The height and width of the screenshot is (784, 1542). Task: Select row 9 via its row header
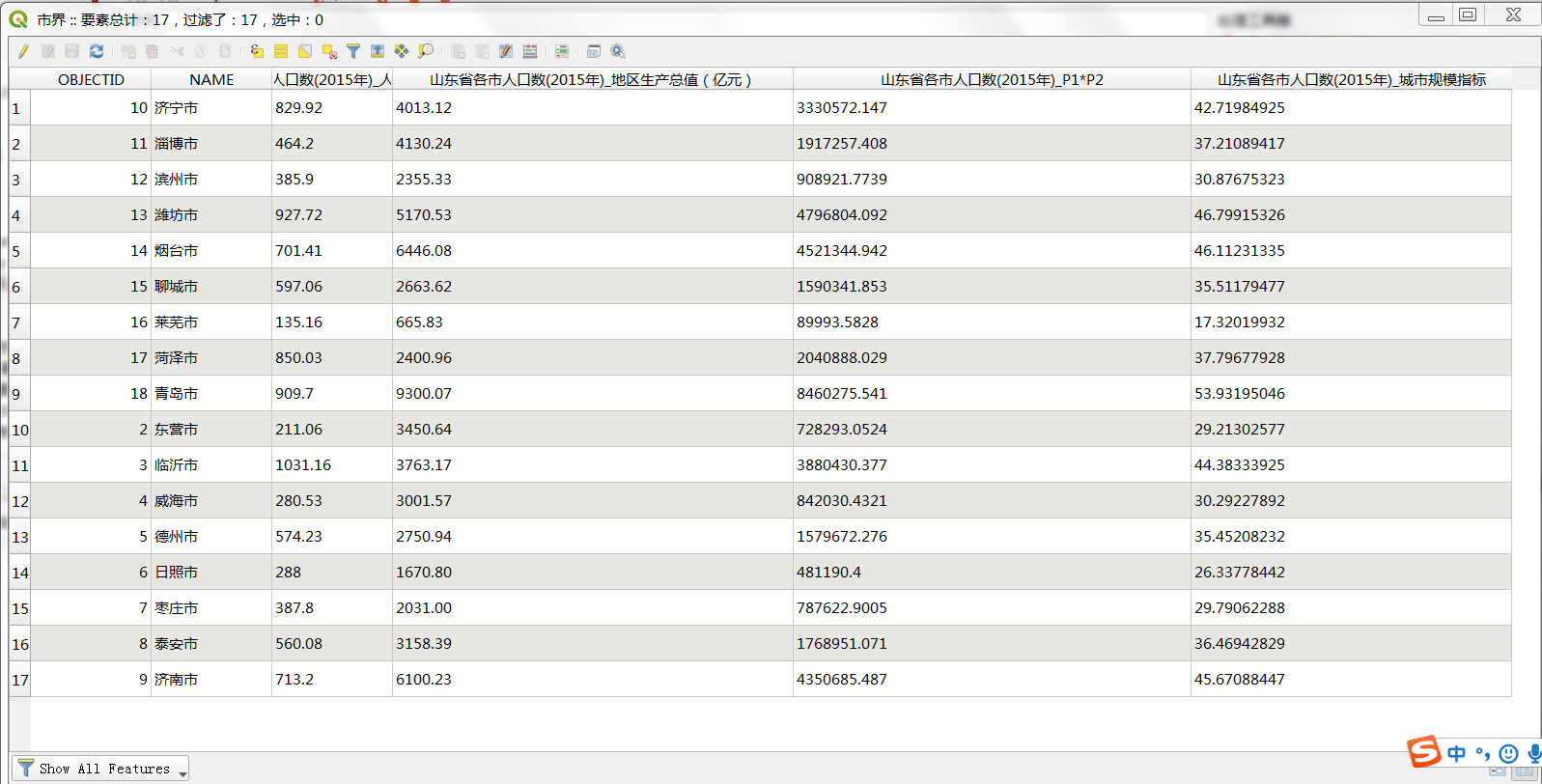(19, 394)
